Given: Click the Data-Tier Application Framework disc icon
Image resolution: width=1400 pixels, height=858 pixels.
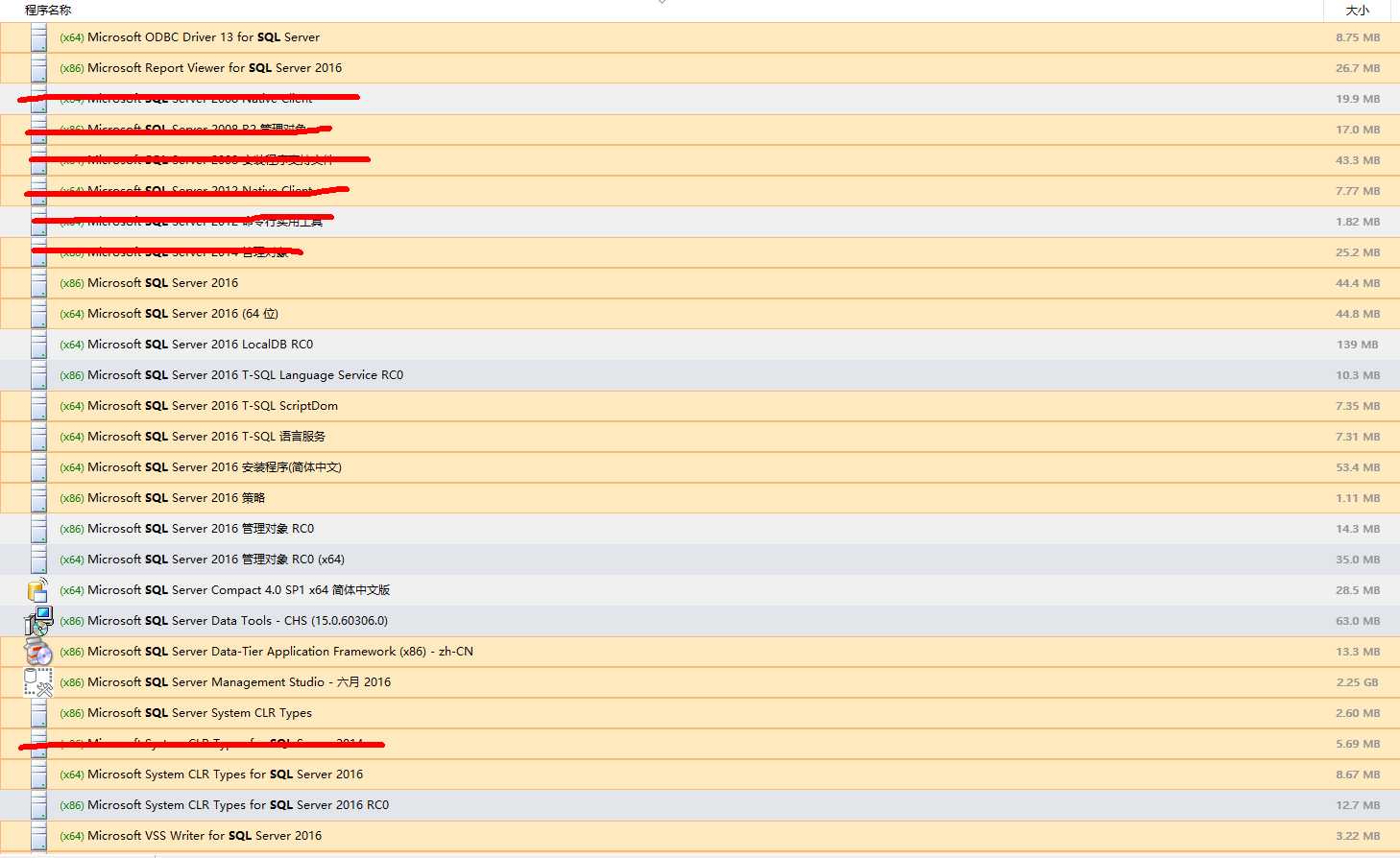Looking at the screenshot, I should coord(38,652).
